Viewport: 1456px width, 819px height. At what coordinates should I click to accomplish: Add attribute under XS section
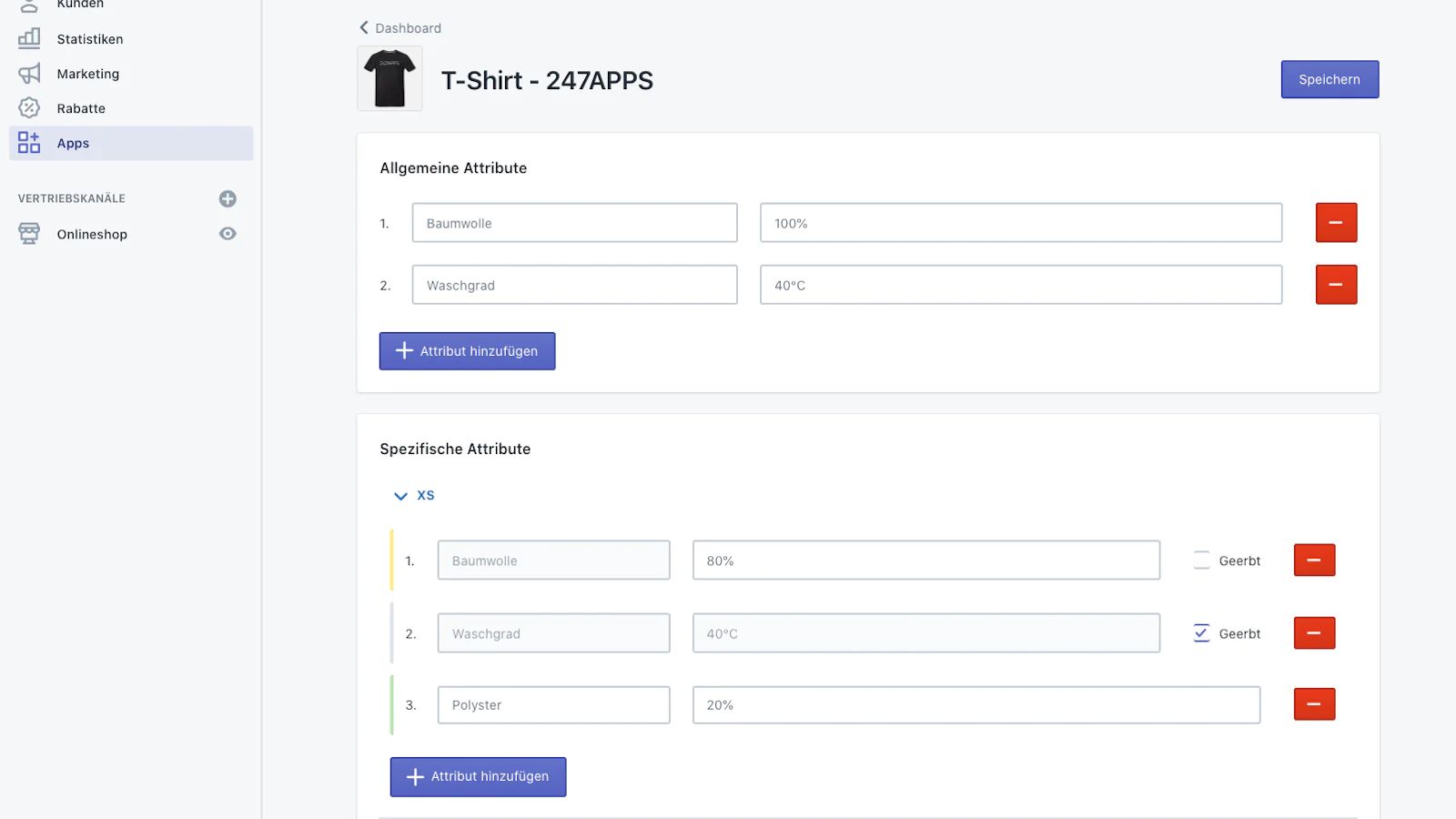[x=478, y=776]
